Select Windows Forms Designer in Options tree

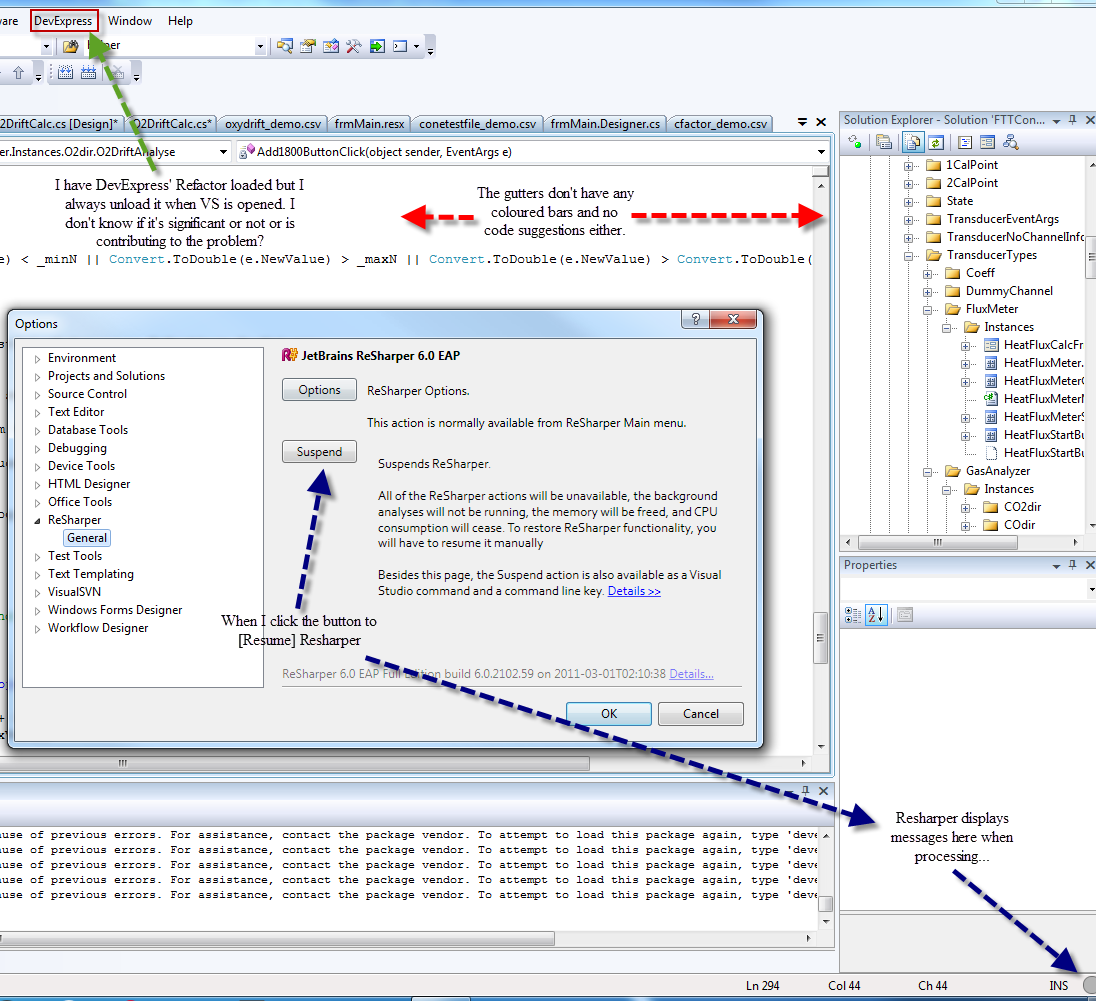[x=115, y=610]
